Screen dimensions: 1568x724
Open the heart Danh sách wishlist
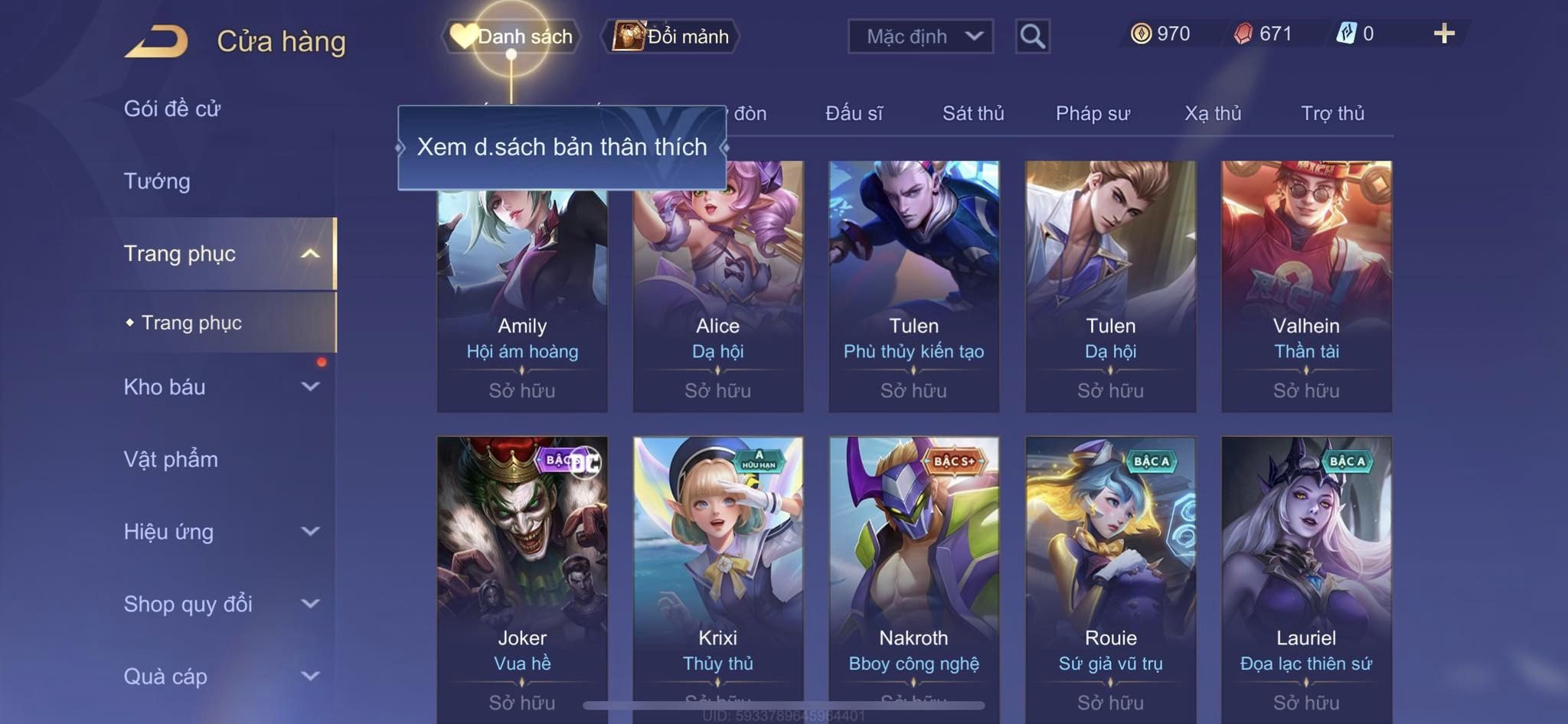(x=511, y=36)
